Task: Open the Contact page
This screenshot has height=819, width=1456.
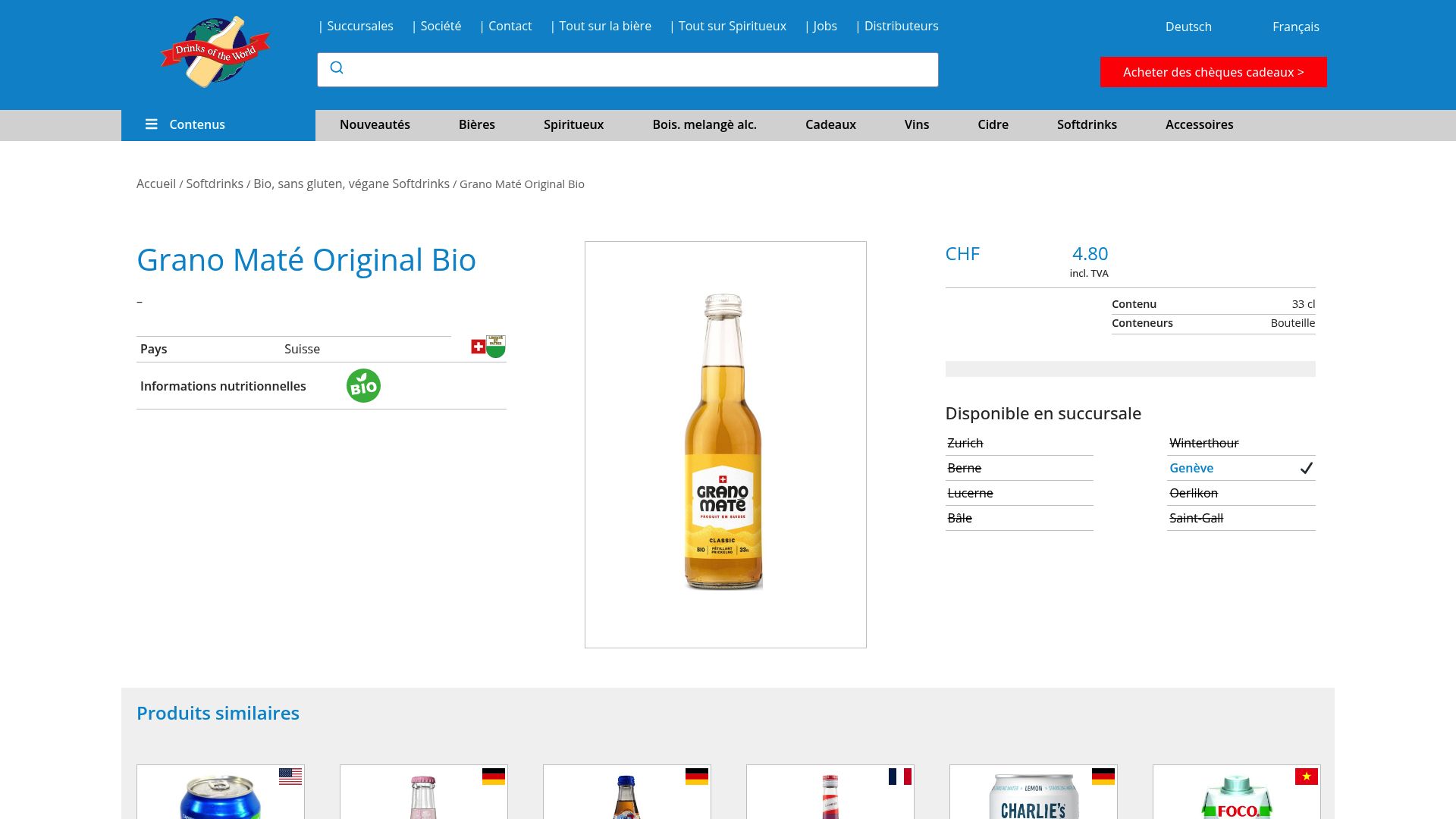Action: pos(510,26)
